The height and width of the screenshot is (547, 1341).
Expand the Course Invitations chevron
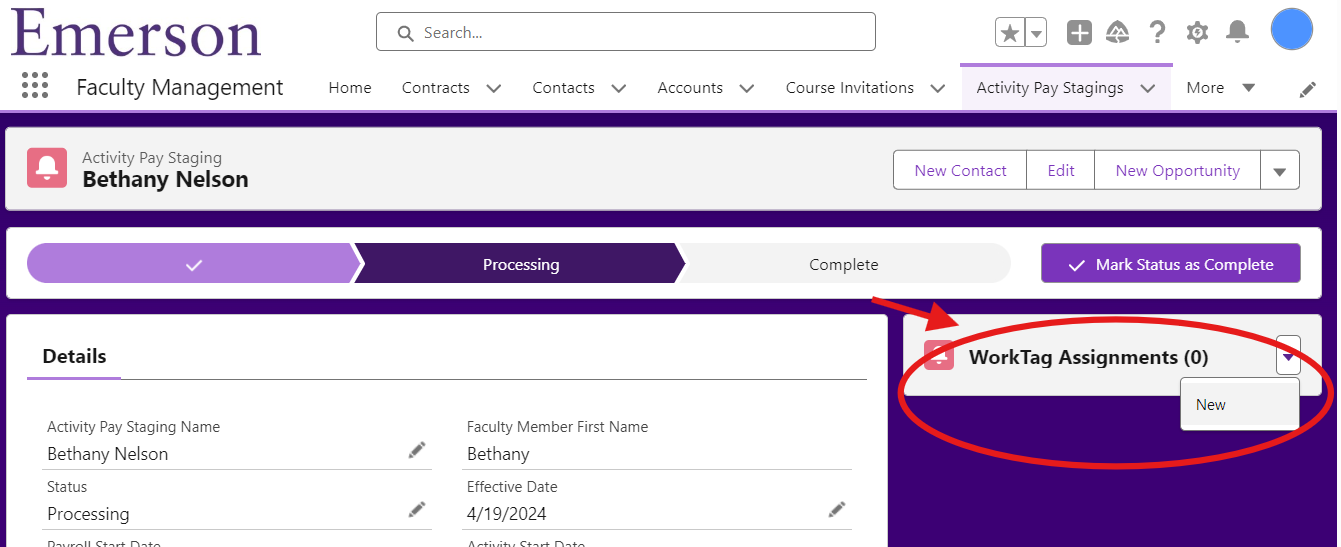click(x=937, y=88)
